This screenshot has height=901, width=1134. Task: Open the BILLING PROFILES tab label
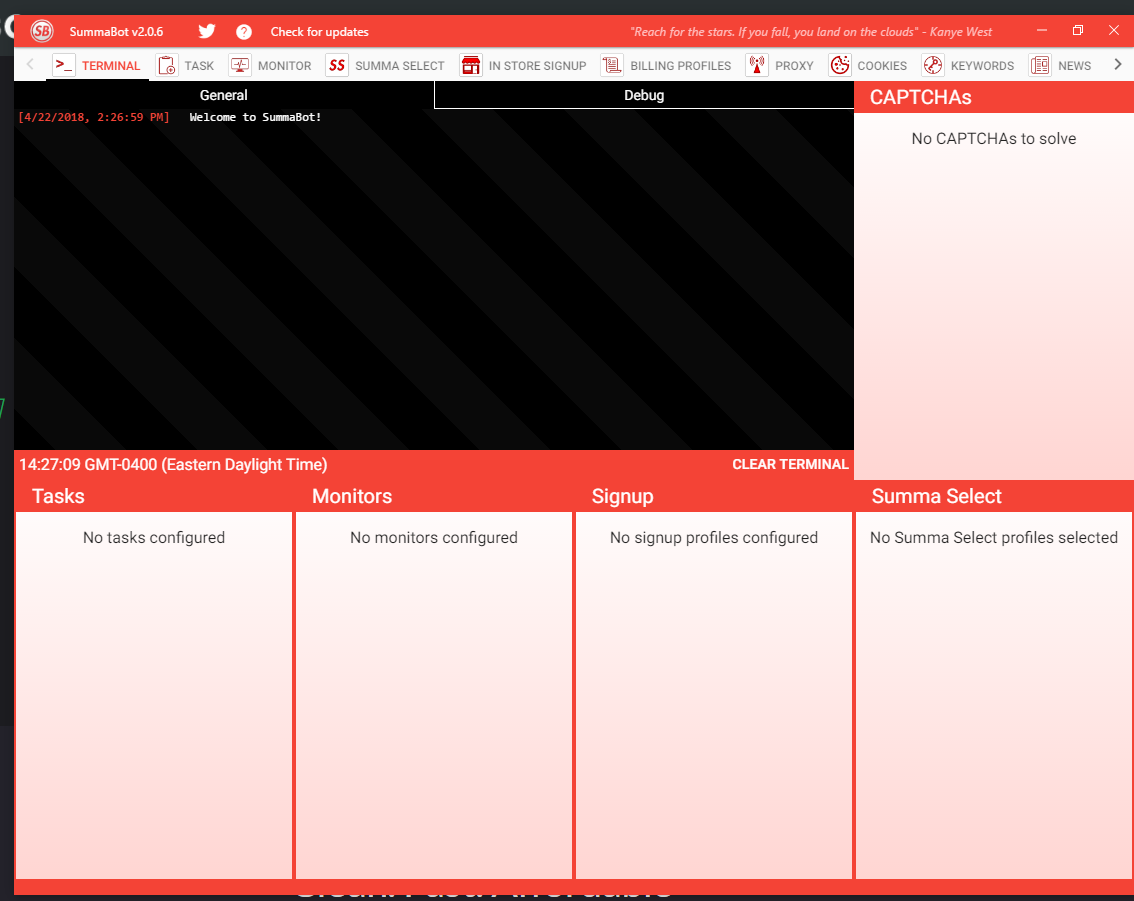click(681, 66)
